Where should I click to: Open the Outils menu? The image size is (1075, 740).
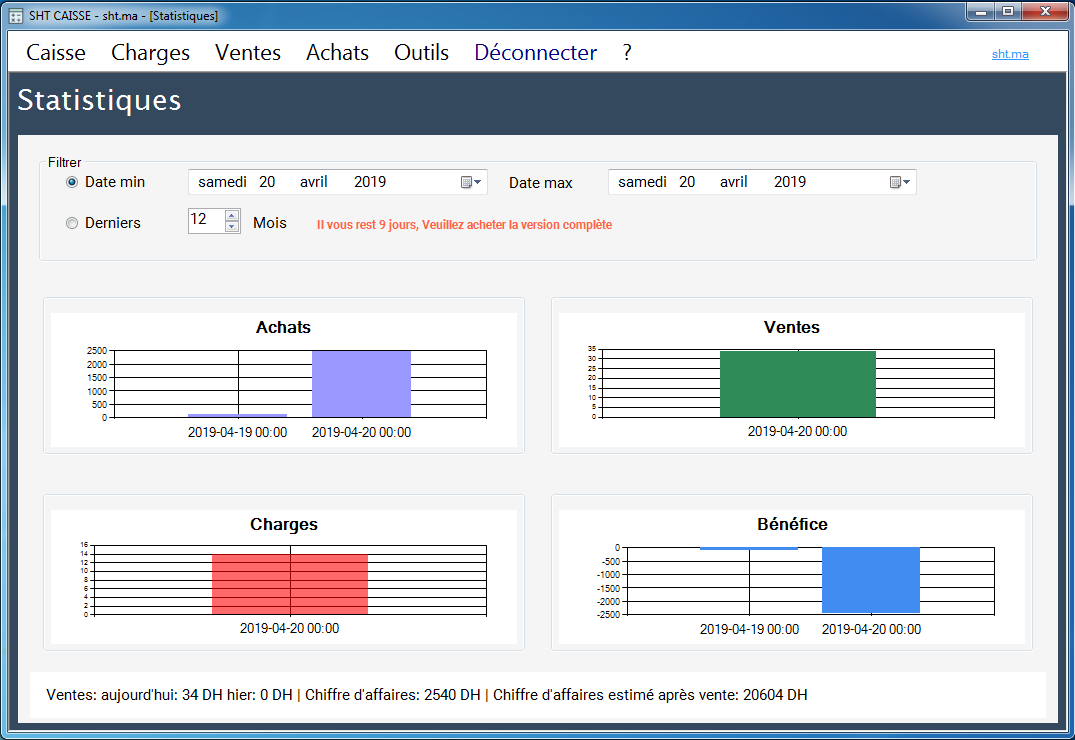[x=421, y=53]
